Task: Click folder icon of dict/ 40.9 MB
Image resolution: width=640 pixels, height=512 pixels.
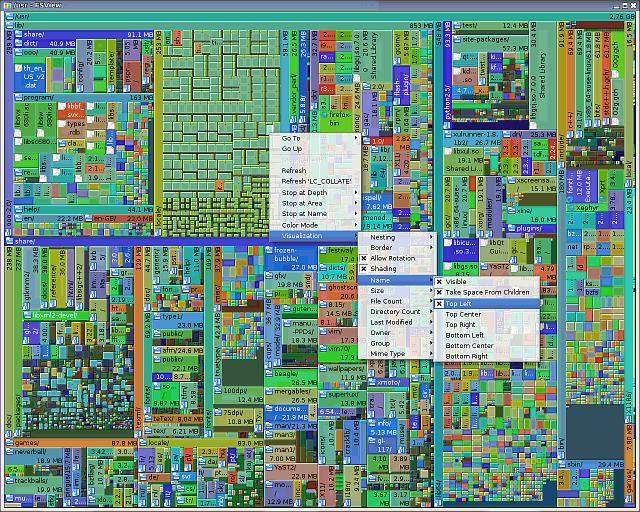Action: 18,43
